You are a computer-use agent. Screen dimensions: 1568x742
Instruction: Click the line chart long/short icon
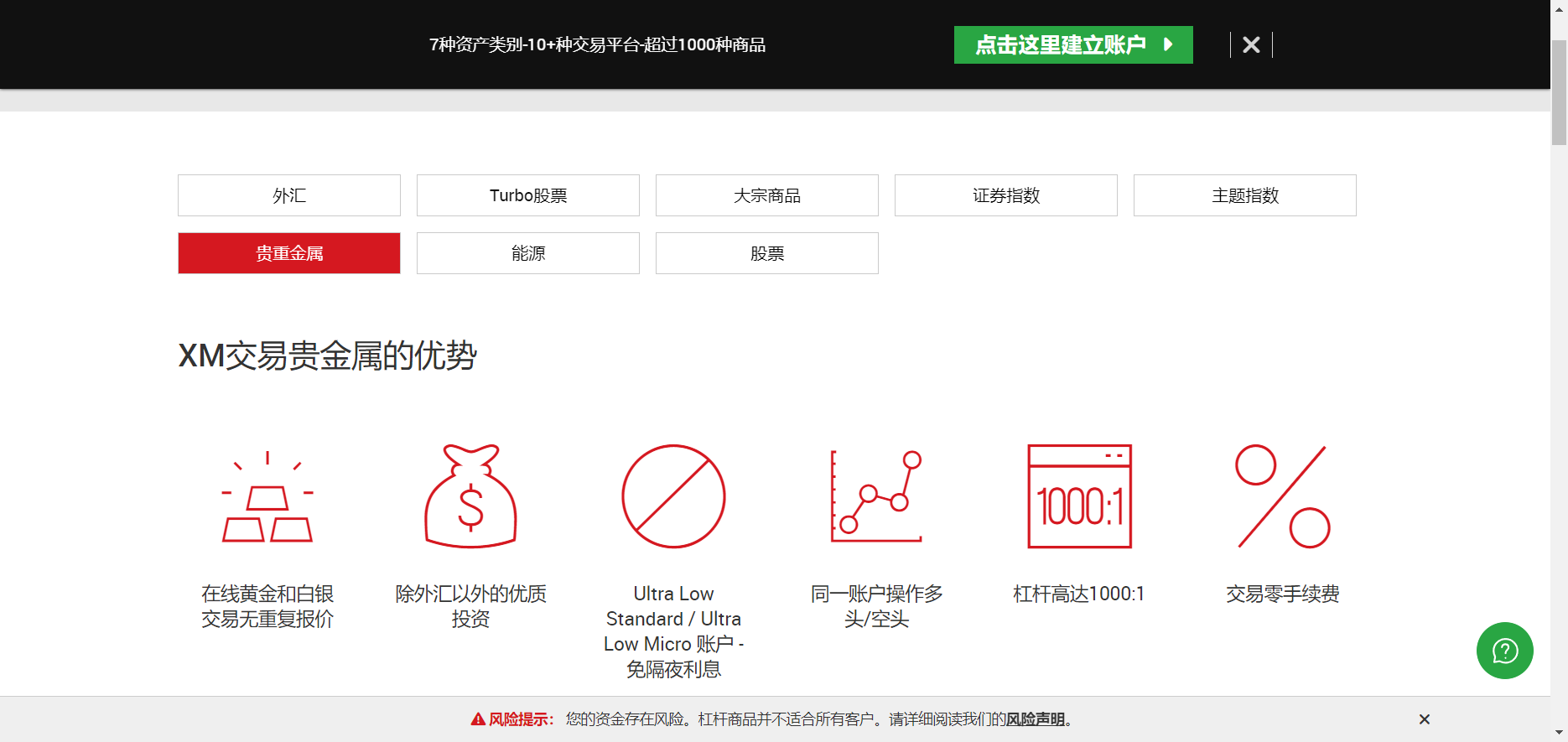[876, 496]
